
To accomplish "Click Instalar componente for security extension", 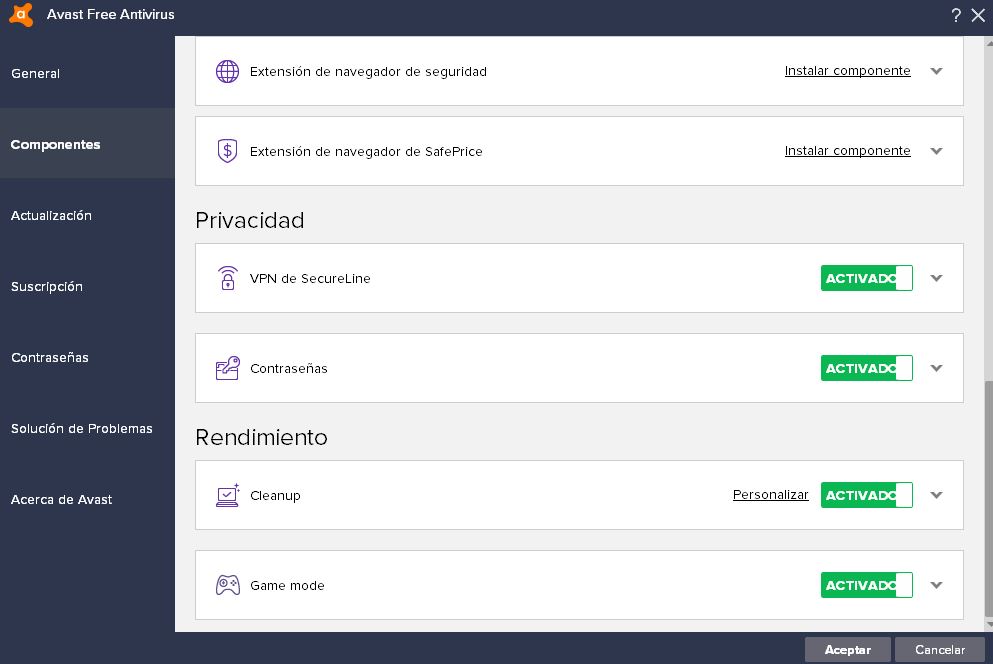I will (847, 71).
